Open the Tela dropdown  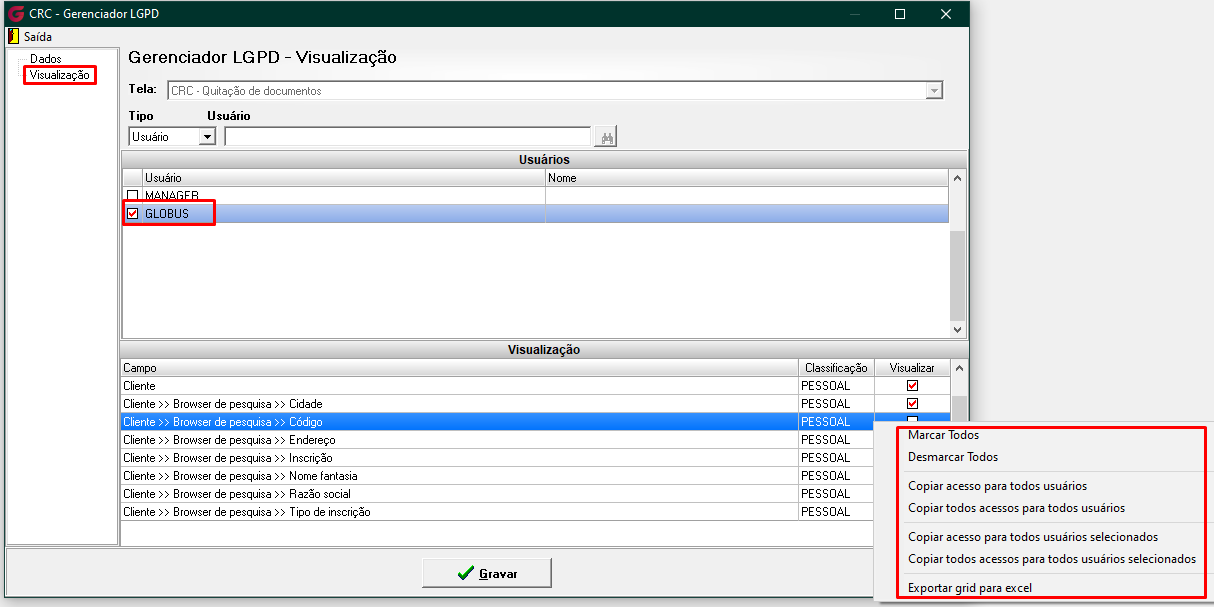[x=935, y=90]
